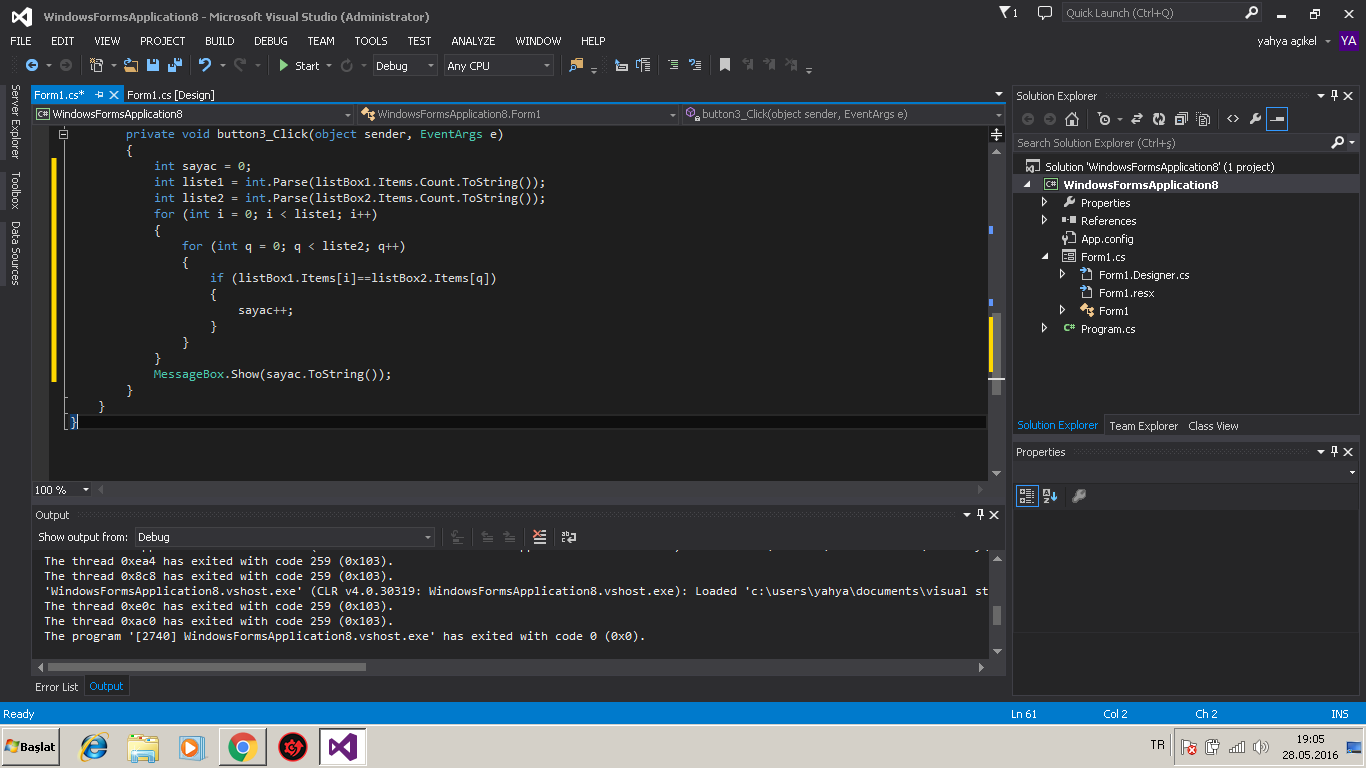Click the Find in Files toolbar icon
The height and width of the screenshot is (768, 1366).
(576, 65)
